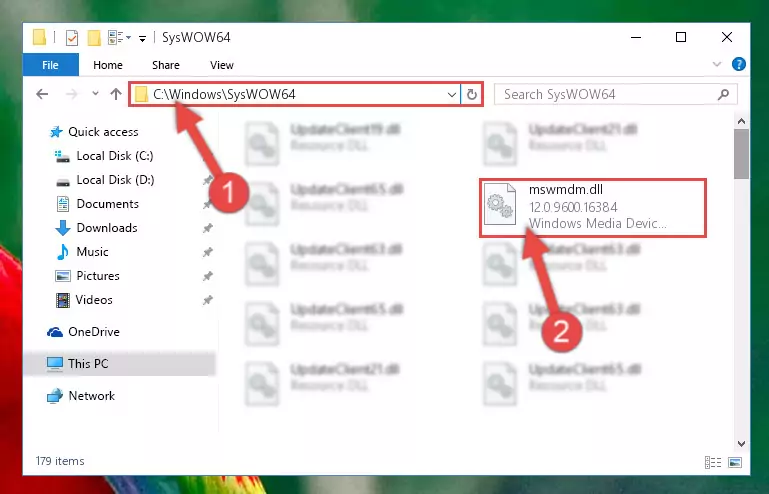This screenshot has height=494, width=769.
Task: Click the pin icon beside Videos
Action: pyautogui.click(x=208, y=300)
